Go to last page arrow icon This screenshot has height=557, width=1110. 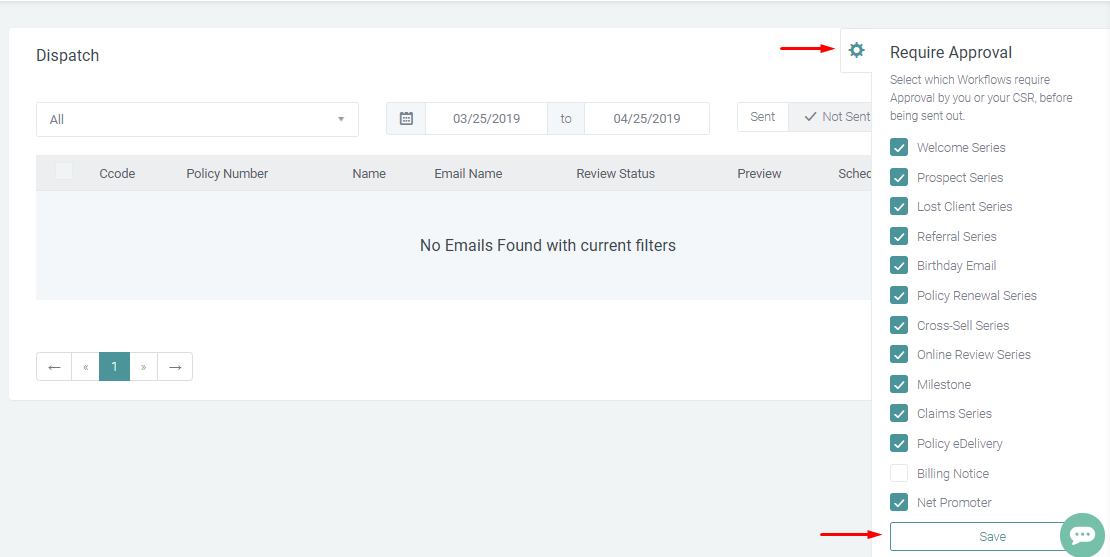(x=175, y=367)
